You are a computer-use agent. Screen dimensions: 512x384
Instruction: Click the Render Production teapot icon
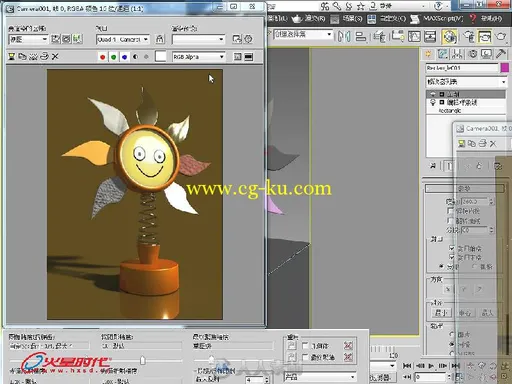point(501,36)
